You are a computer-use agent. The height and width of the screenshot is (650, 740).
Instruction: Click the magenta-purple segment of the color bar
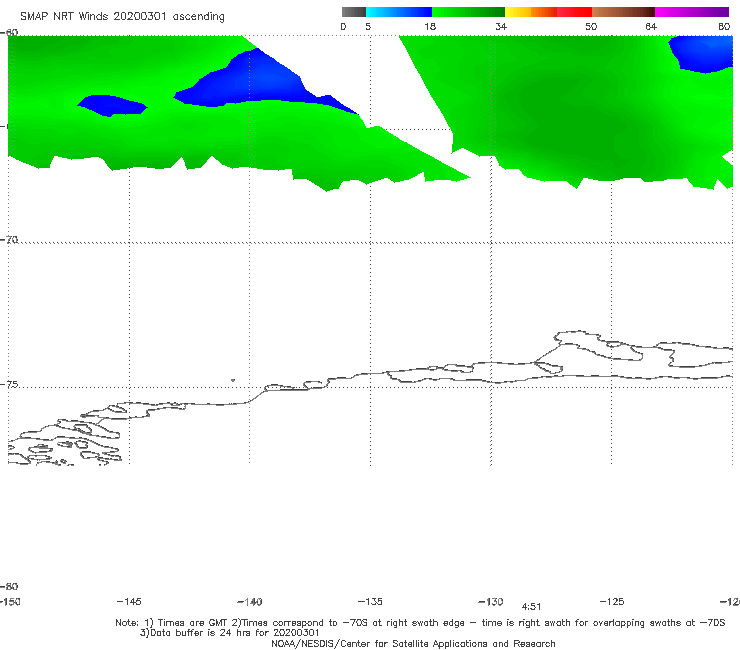pos(692,12)
